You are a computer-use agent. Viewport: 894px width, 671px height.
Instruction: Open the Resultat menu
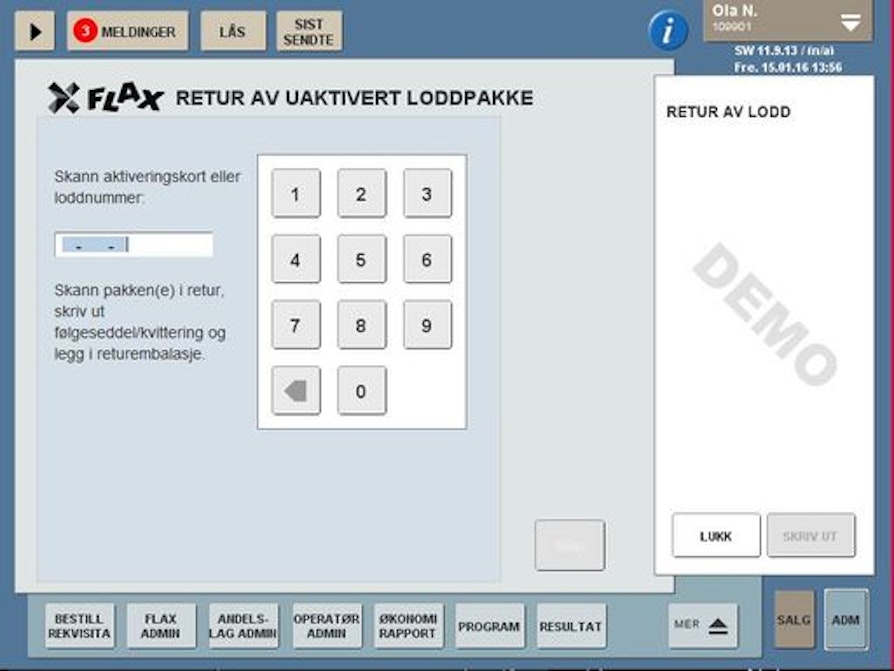click(571, 626)
